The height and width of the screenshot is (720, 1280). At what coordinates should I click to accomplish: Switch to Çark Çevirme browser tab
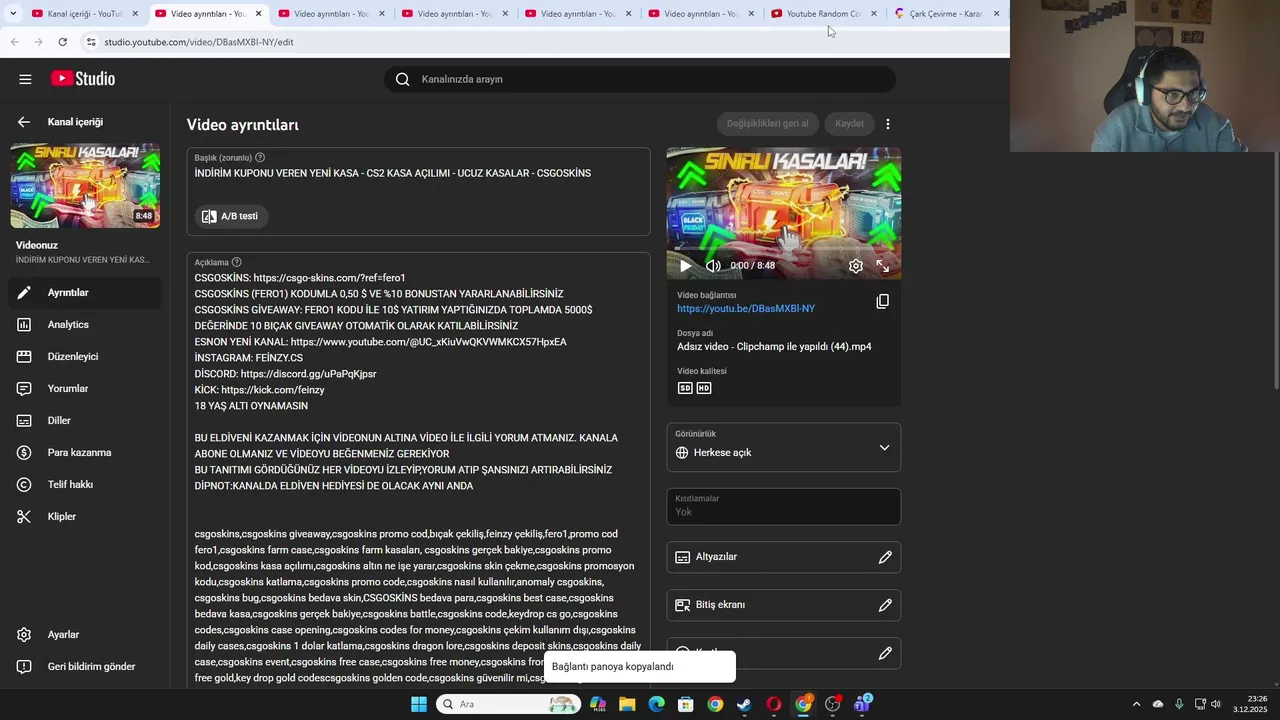[946, 14]
